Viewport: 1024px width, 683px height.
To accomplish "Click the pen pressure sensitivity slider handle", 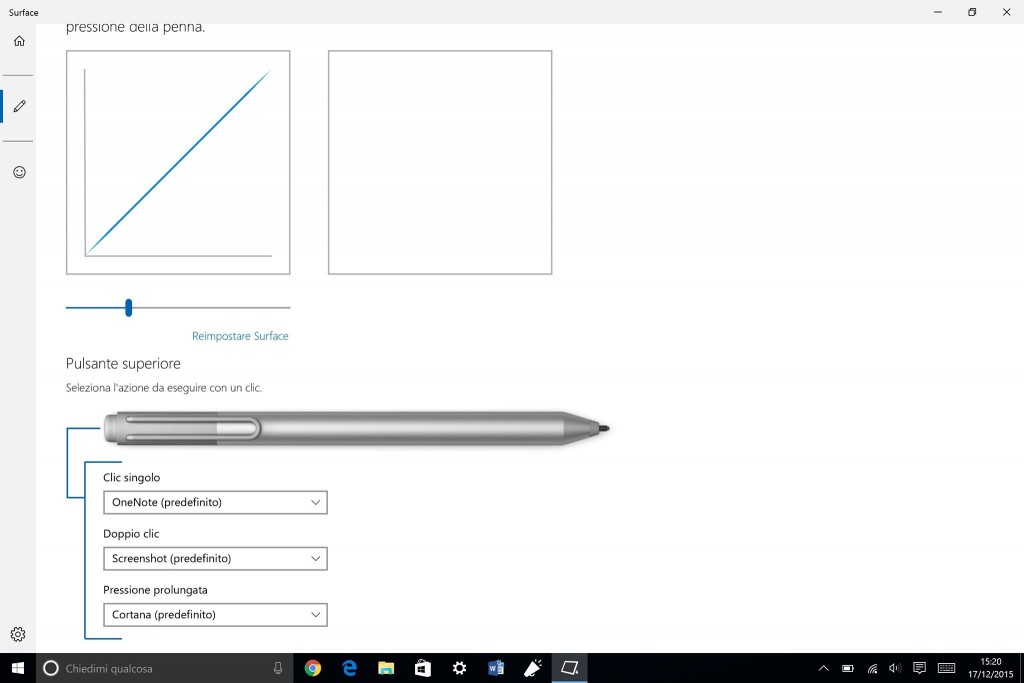I will pyautogui.click(x=129, y=308).
